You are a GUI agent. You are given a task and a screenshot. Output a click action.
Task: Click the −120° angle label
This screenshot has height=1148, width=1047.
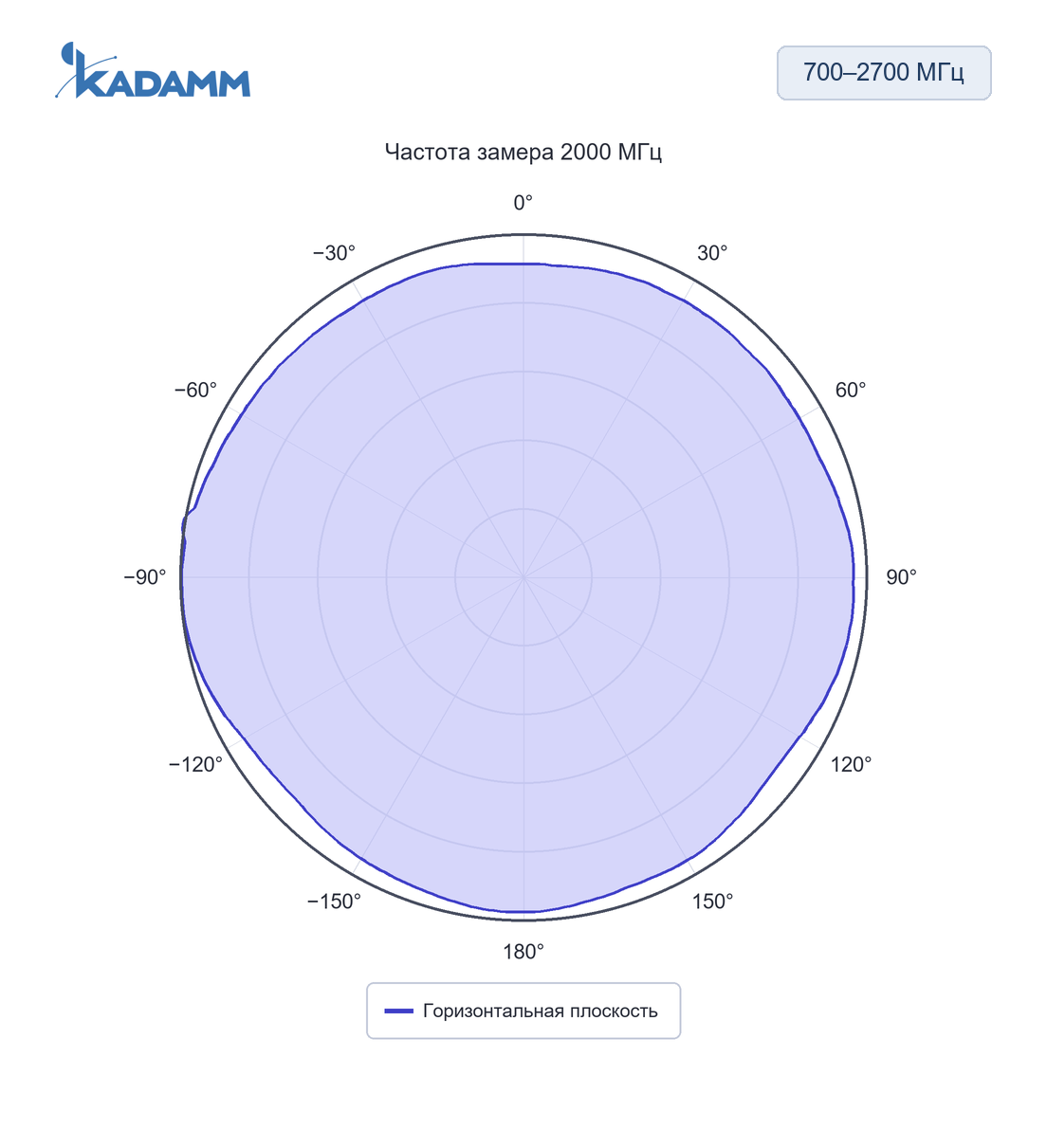click(195, 765)
